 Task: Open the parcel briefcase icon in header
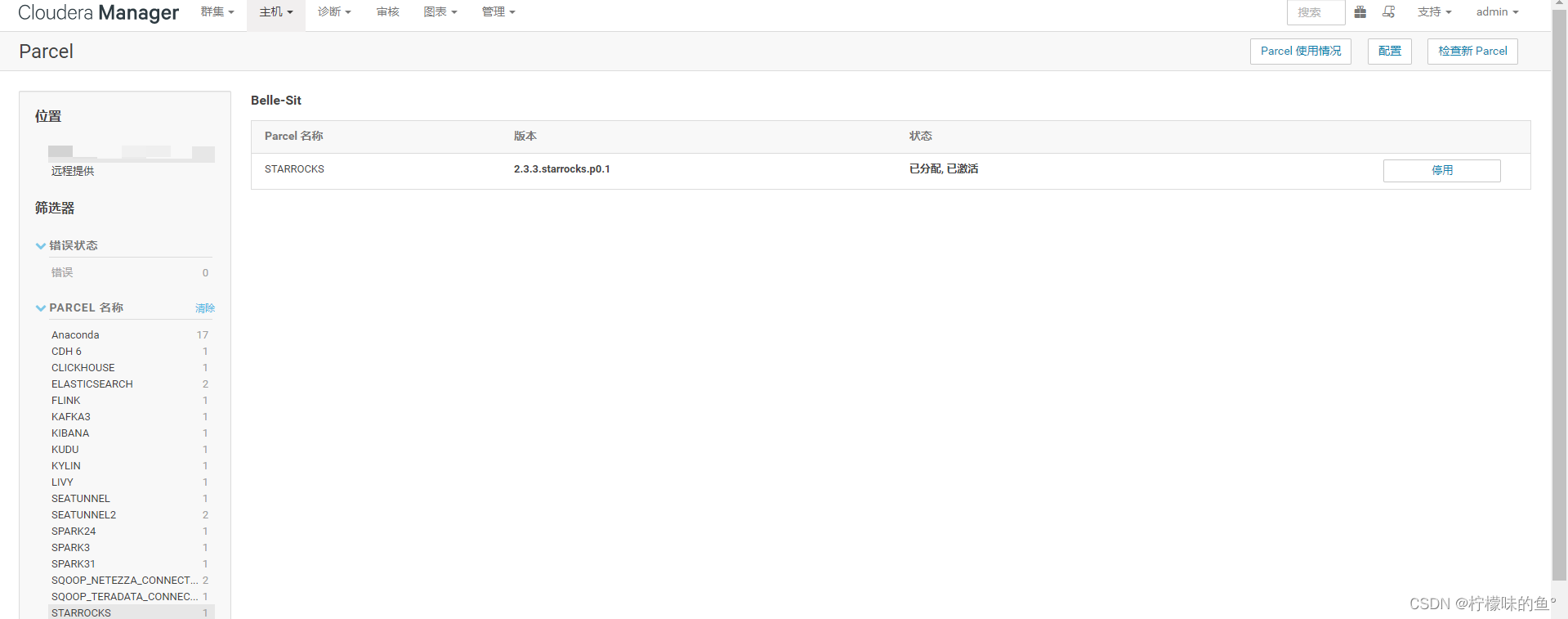click(x=1360, y=12)
